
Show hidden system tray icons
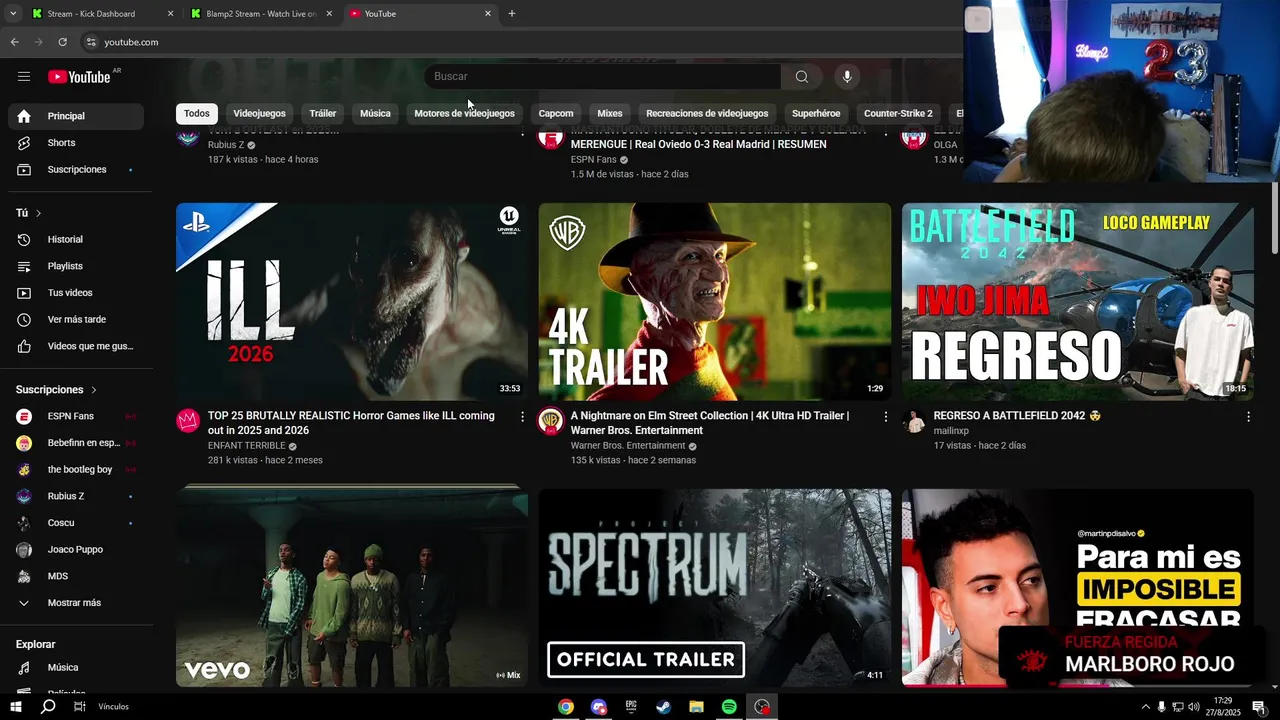[1145, 707]
